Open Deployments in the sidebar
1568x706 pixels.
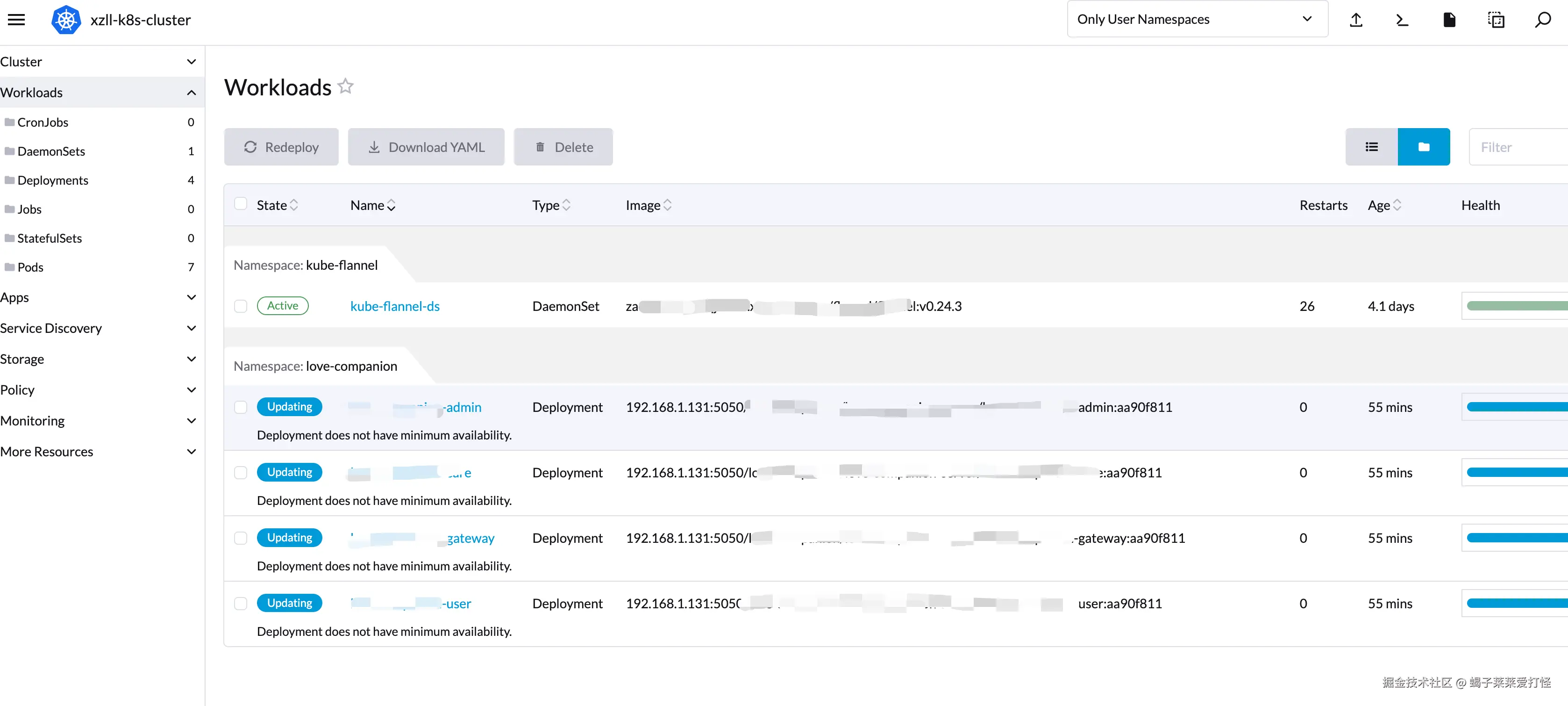click(53, 180)
